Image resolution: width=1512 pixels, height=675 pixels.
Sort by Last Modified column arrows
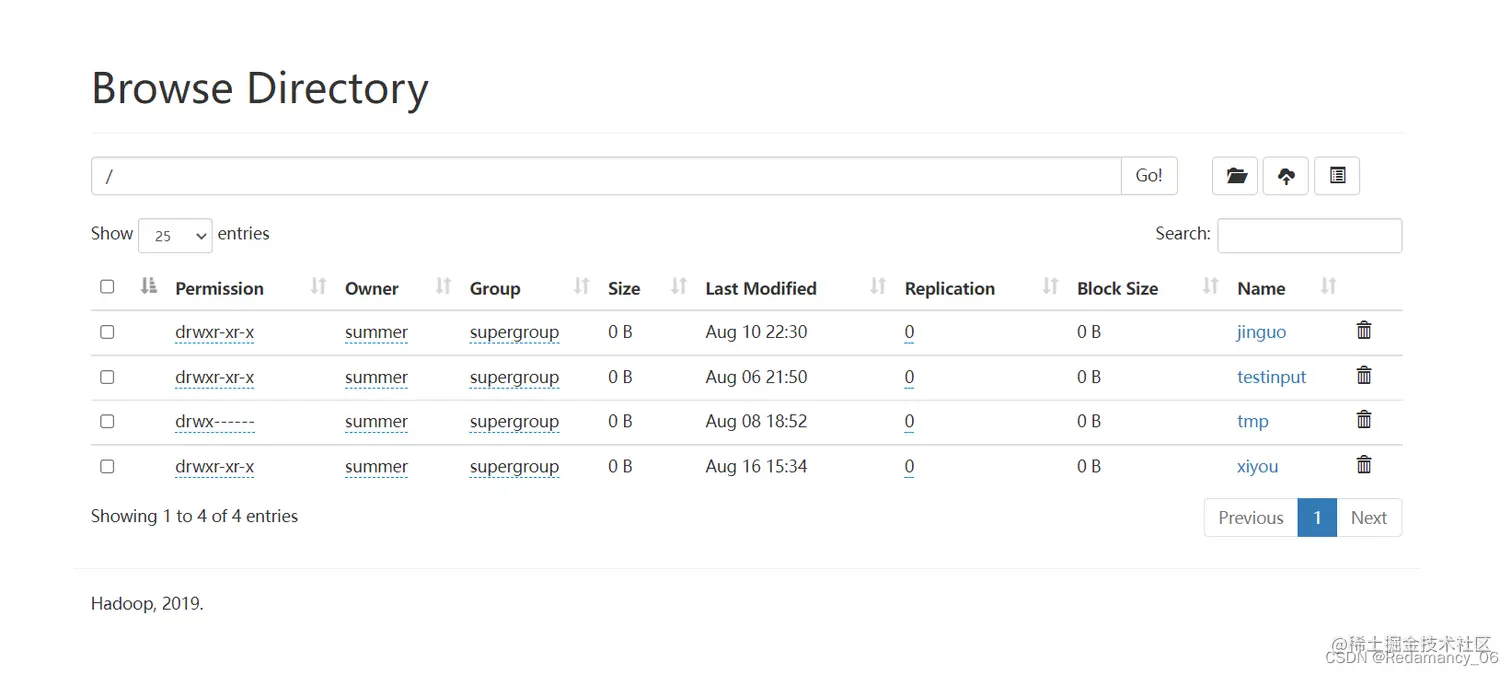(878, 286)
